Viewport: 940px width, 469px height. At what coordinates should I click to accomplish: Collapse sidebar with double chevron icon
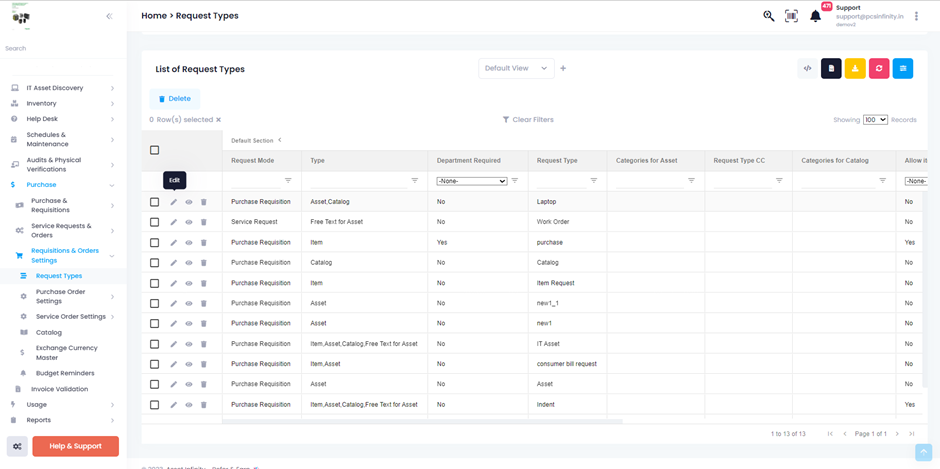click(109, 16)
